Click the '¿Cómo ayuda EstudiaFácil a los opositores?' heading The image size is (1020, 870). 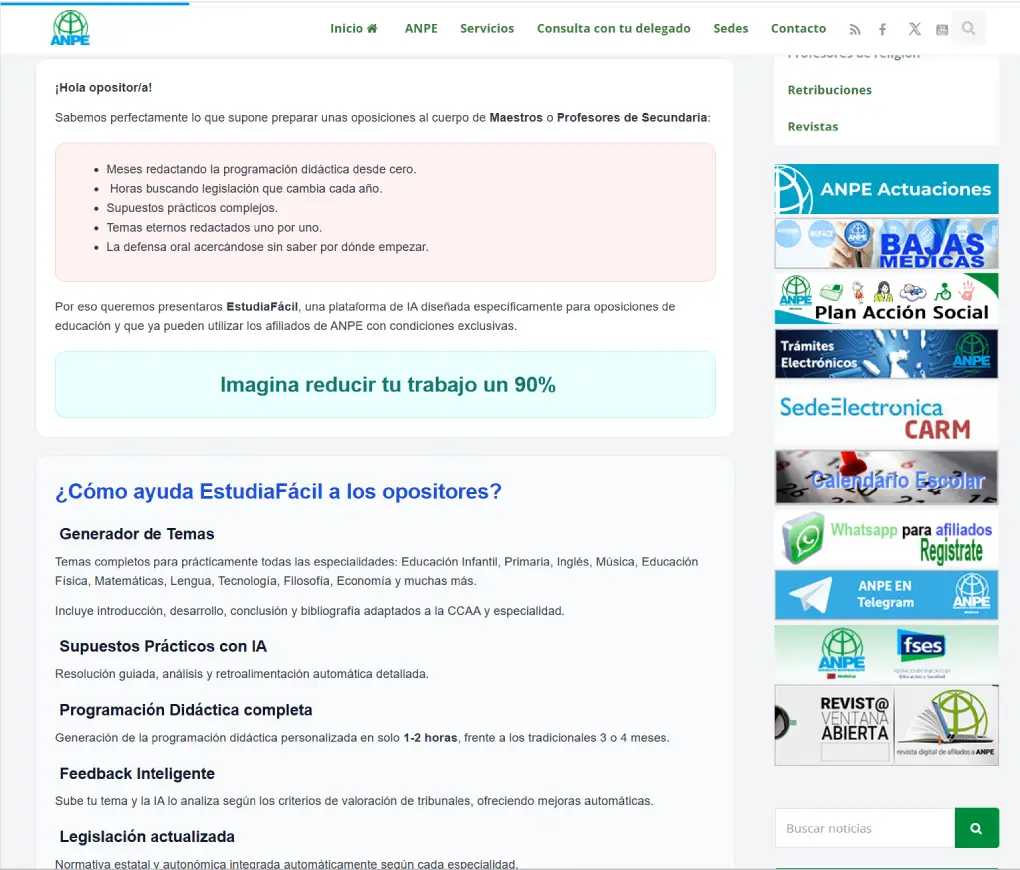click(x=278, y=491)
